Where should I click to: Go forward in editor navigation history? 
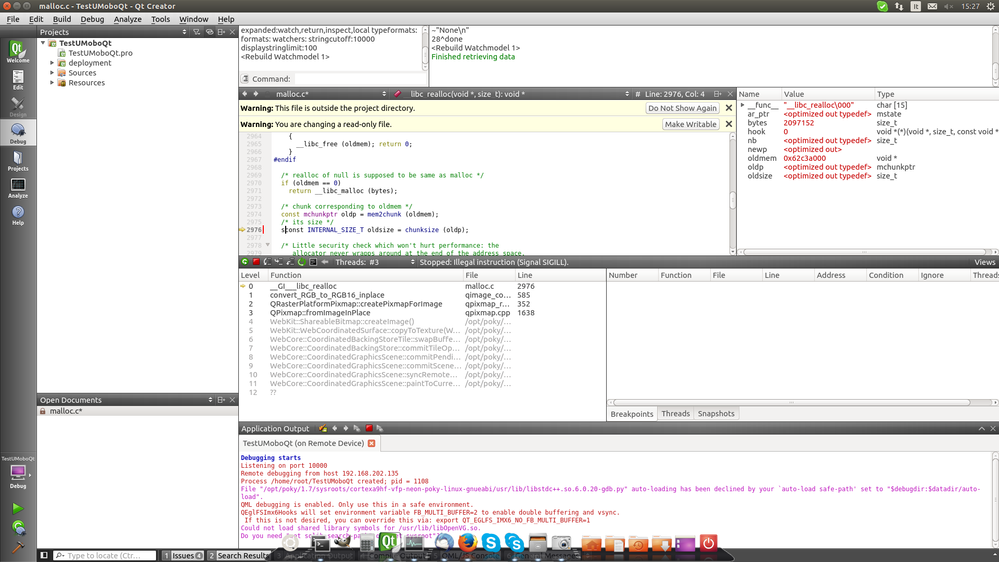click(x=256, y=94)
